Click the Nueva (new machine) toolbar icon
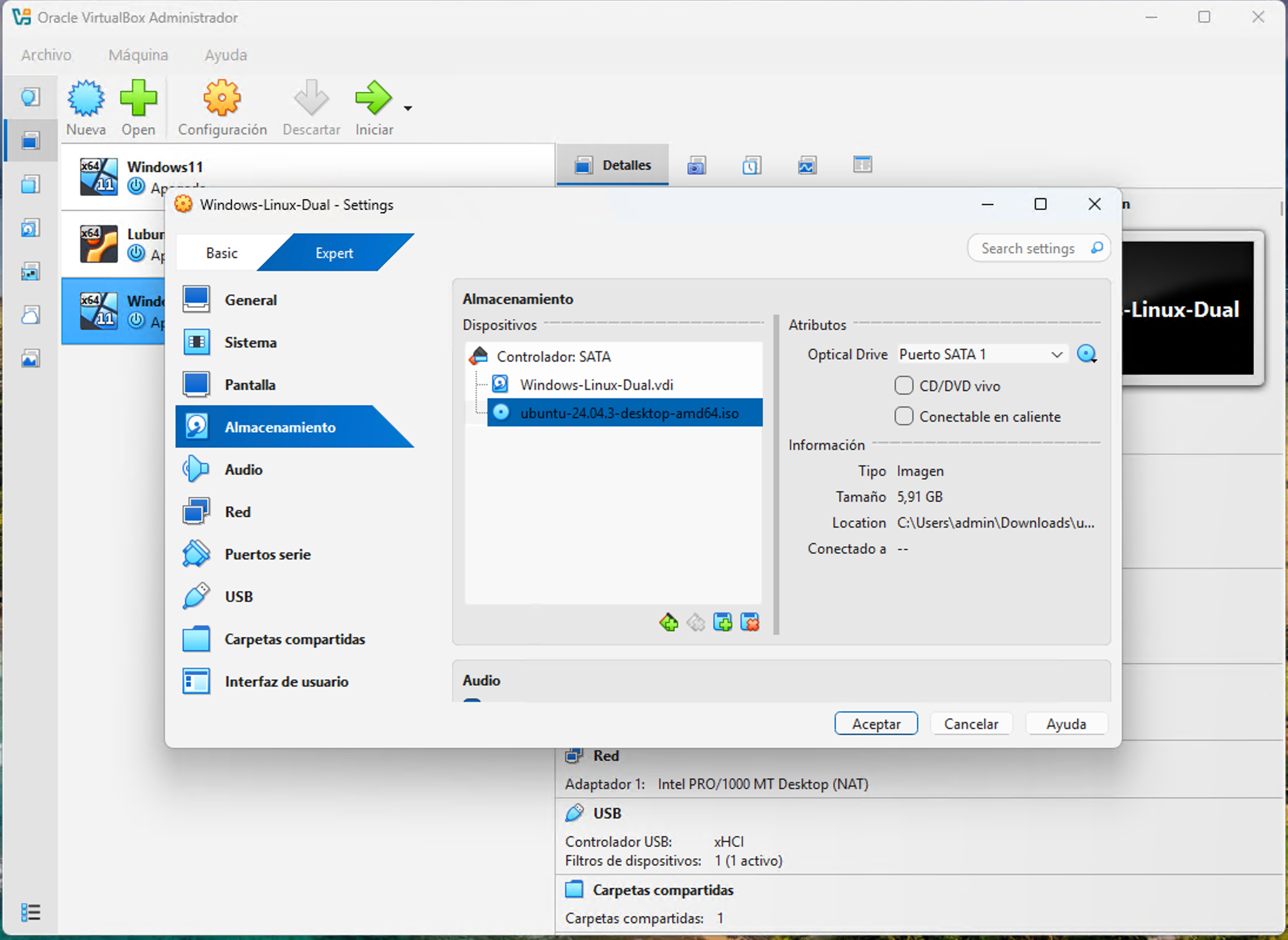This screenshot has width=1288, height=940. point(86,98)
